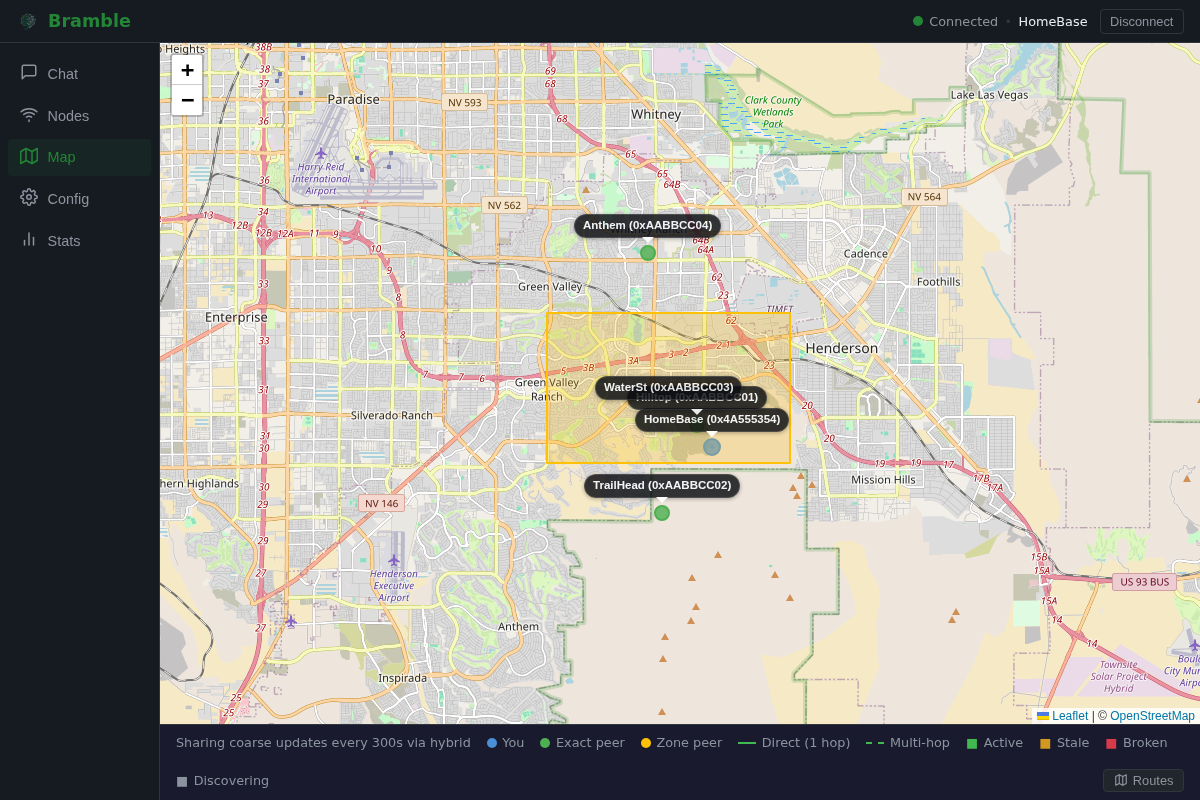Viewport: 1200px width, 800px height.
Task: Click the Chat speech bubble icon
Action: click(x=29, y=72)
